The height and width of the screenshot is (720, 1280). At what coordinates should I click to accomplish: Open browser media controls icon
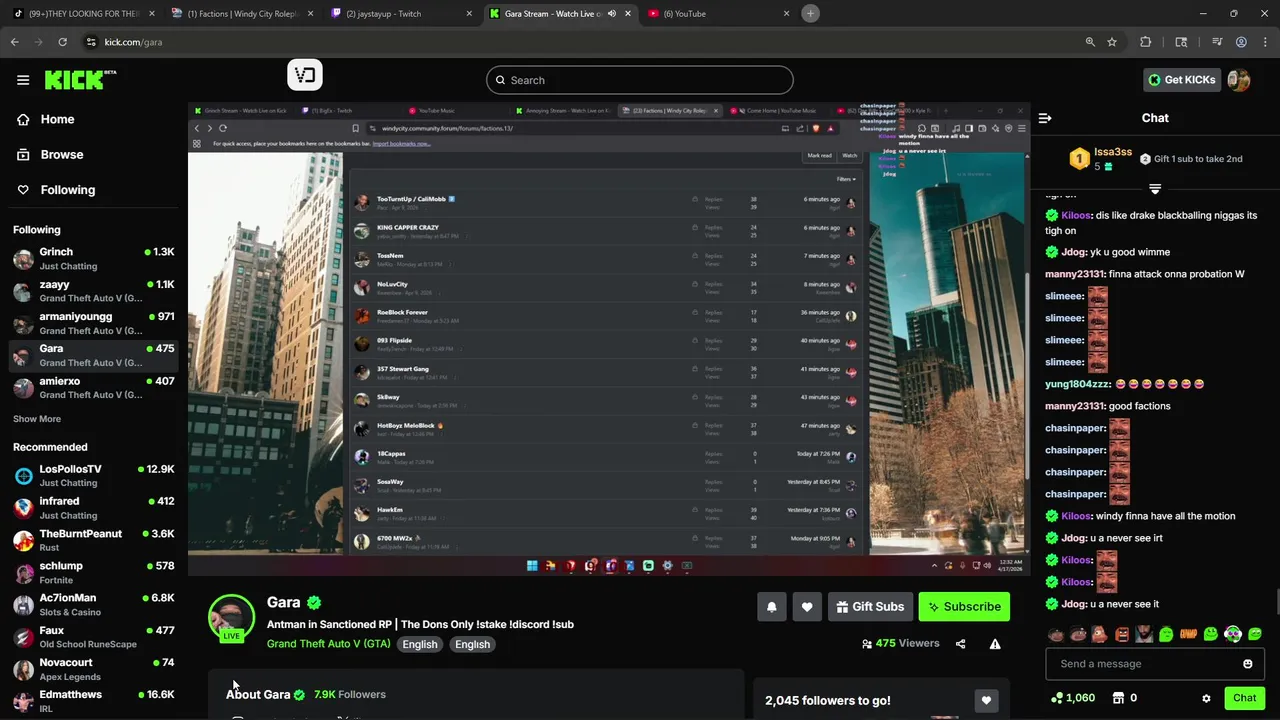[x=1217, y=42]
